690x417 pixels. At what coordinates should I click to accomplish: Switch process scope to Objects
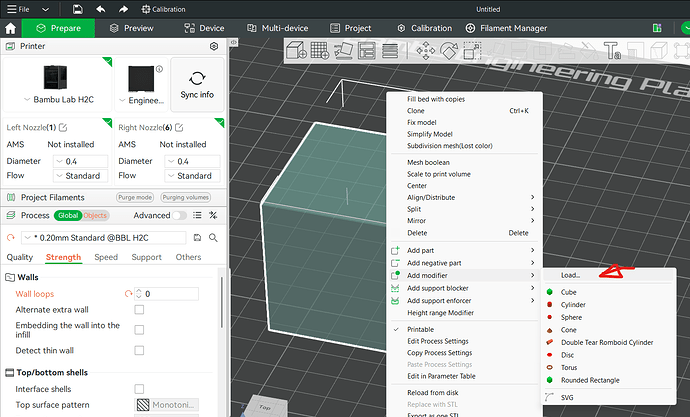pos(95,216)
